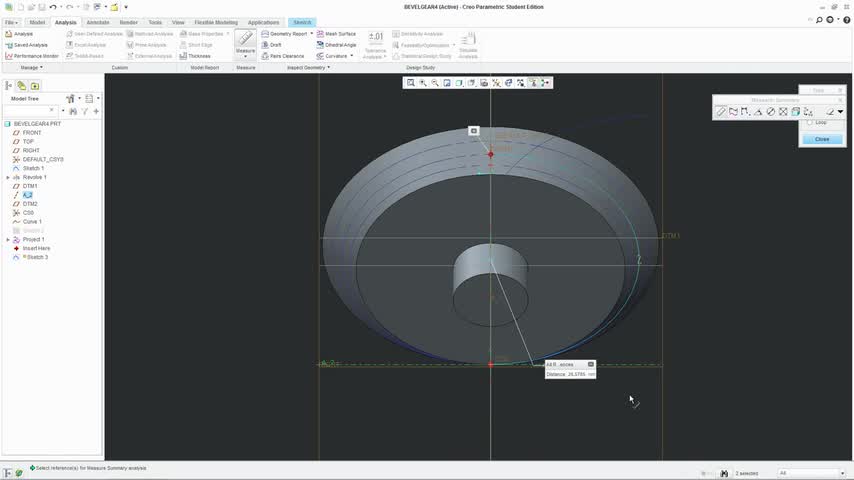854x480 pixels.
Task: Click the binoculars icon in status bar
Action: (x=724, y=473)
